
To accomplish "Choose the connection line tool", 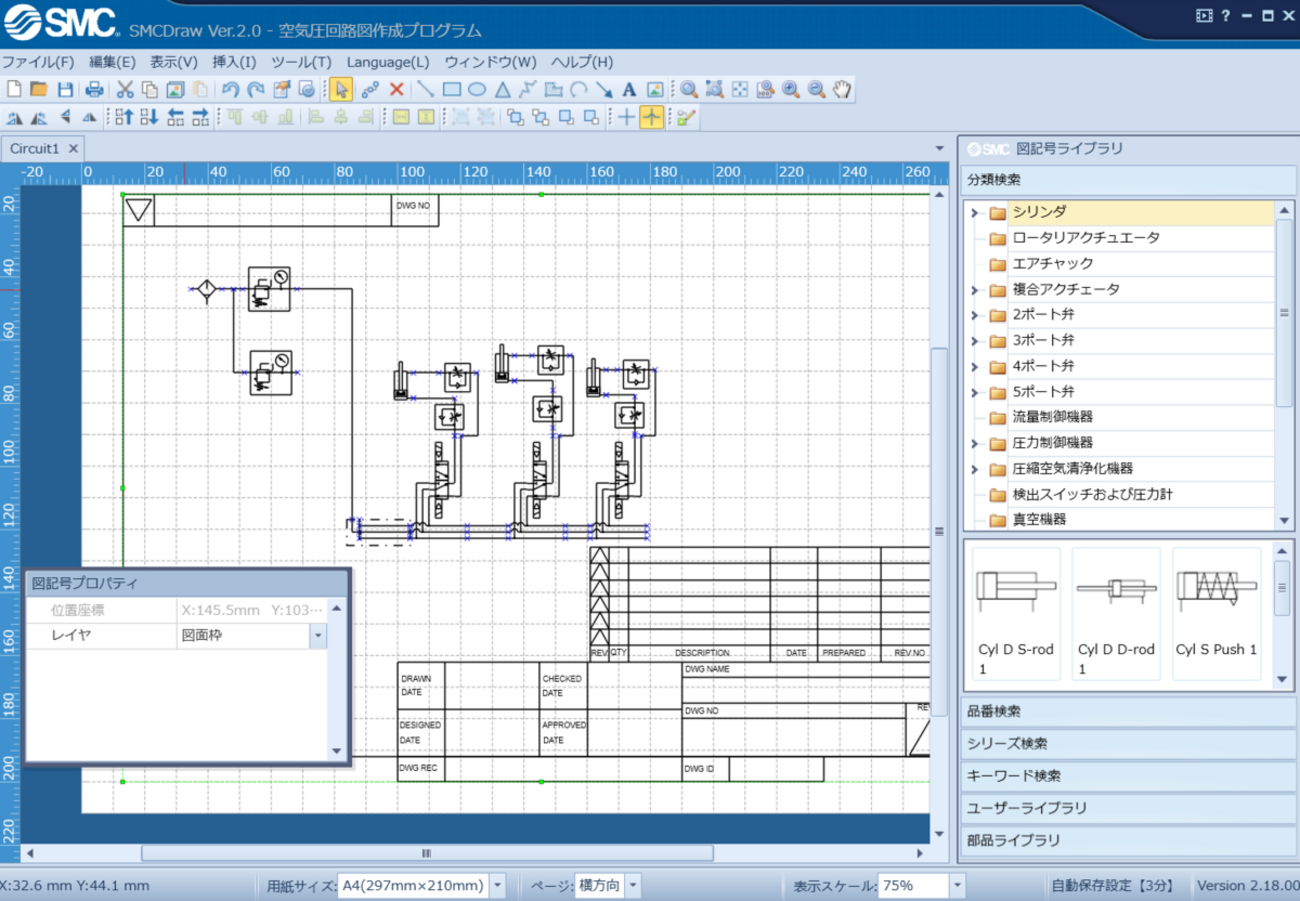I will pos(370,90).
